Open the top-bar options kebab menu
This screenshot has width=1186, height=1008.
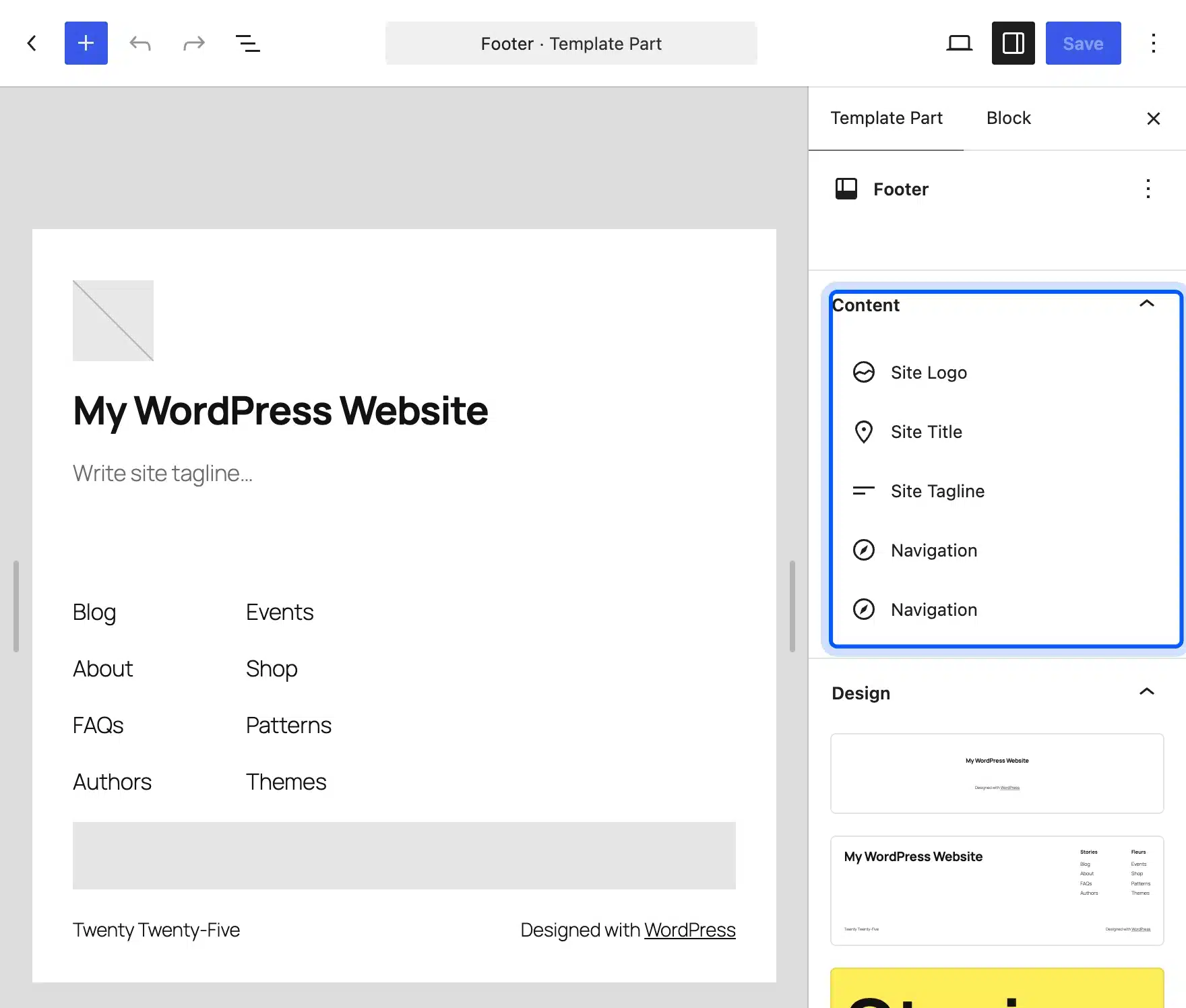[x=1154, y=43]
